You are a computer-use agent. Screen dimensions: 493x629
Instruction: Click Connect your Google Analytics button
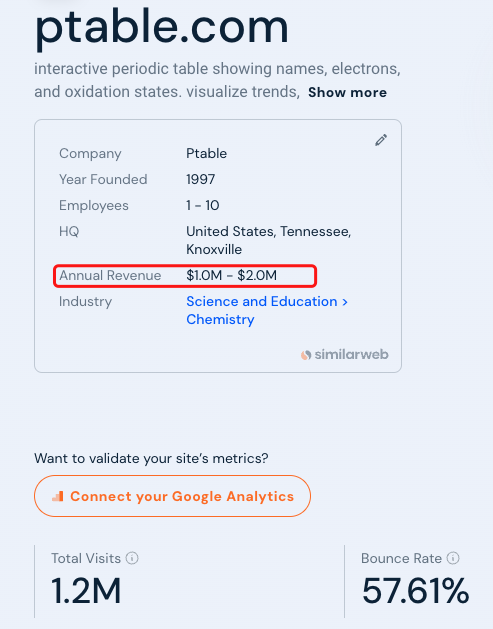[x=172, y=496]
